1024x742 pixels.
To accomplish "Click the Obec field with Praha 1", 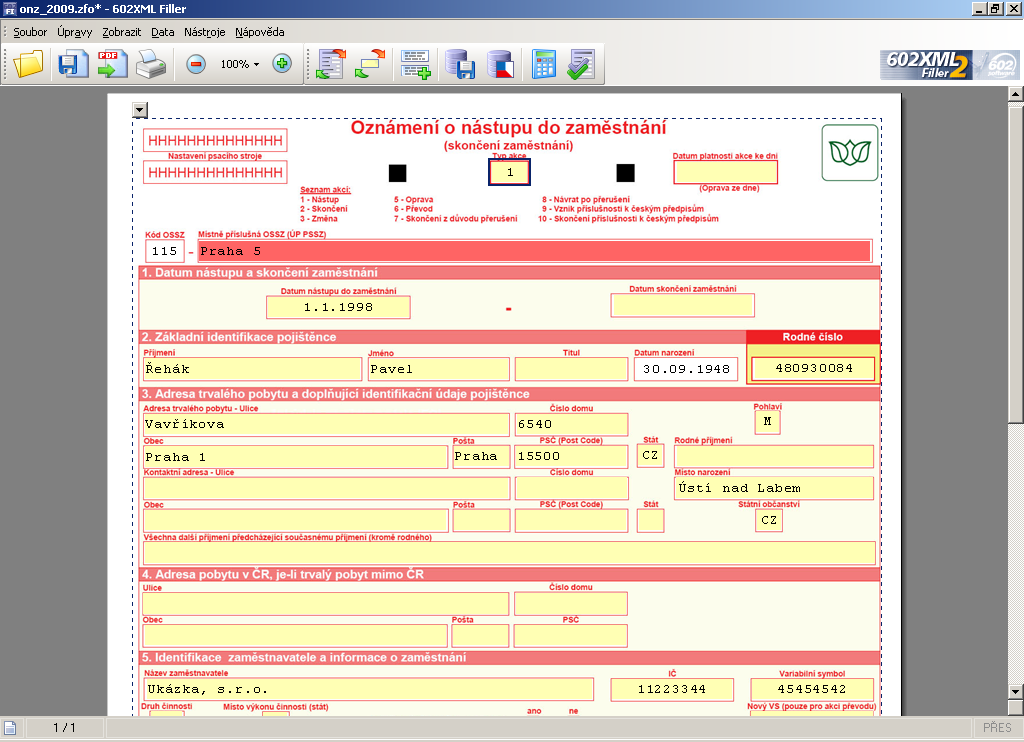I will click(x=295, y=457).
